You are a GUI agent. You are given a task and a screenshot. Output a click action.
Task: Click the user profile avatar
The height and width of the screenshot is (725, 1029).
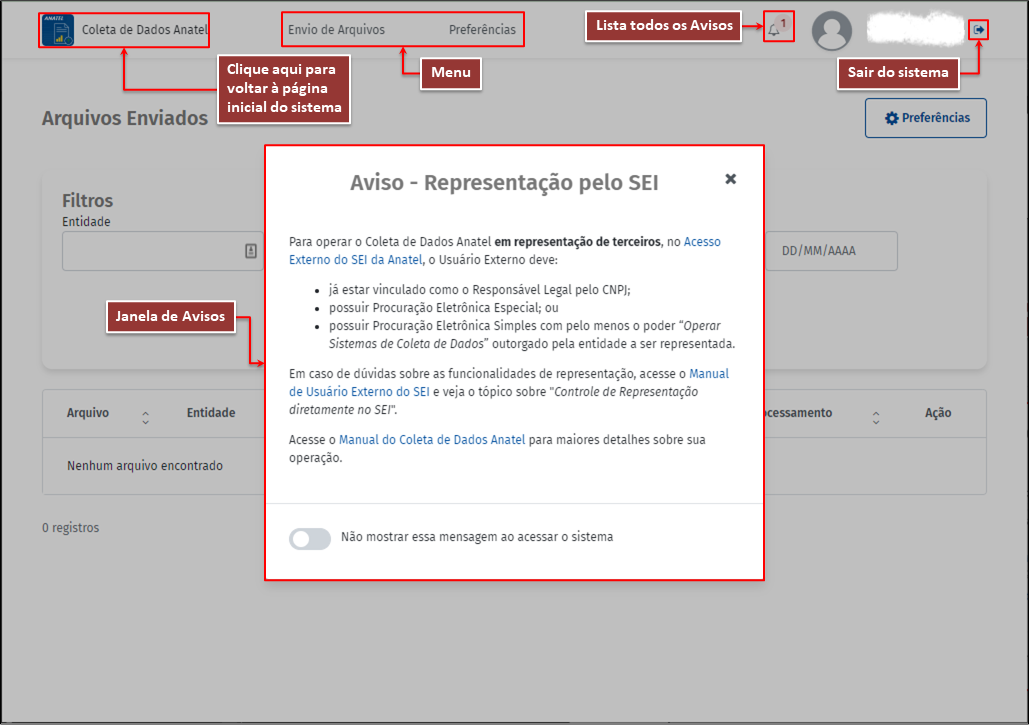click(x=832, y=31)
